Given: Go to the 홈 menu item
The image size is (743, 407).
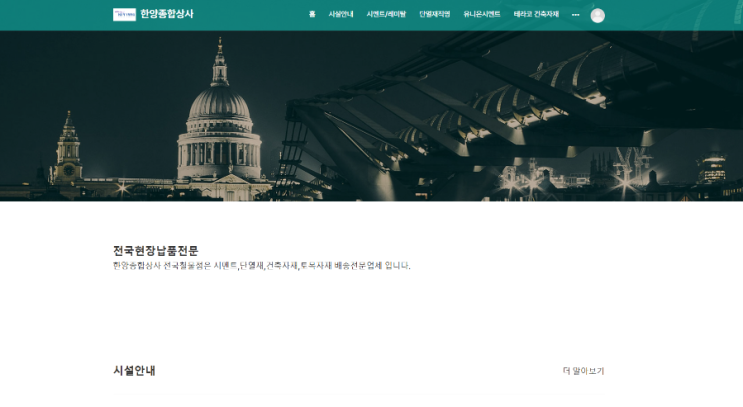Looking at the screenshot, I should point(312,14).
